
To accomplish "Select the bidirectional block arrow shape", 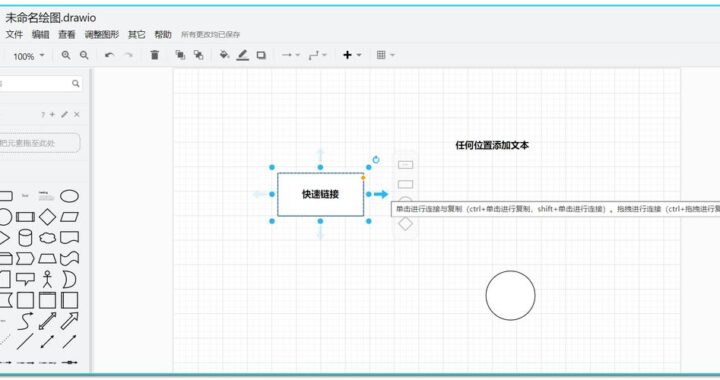I will click(x=47, y=321).
